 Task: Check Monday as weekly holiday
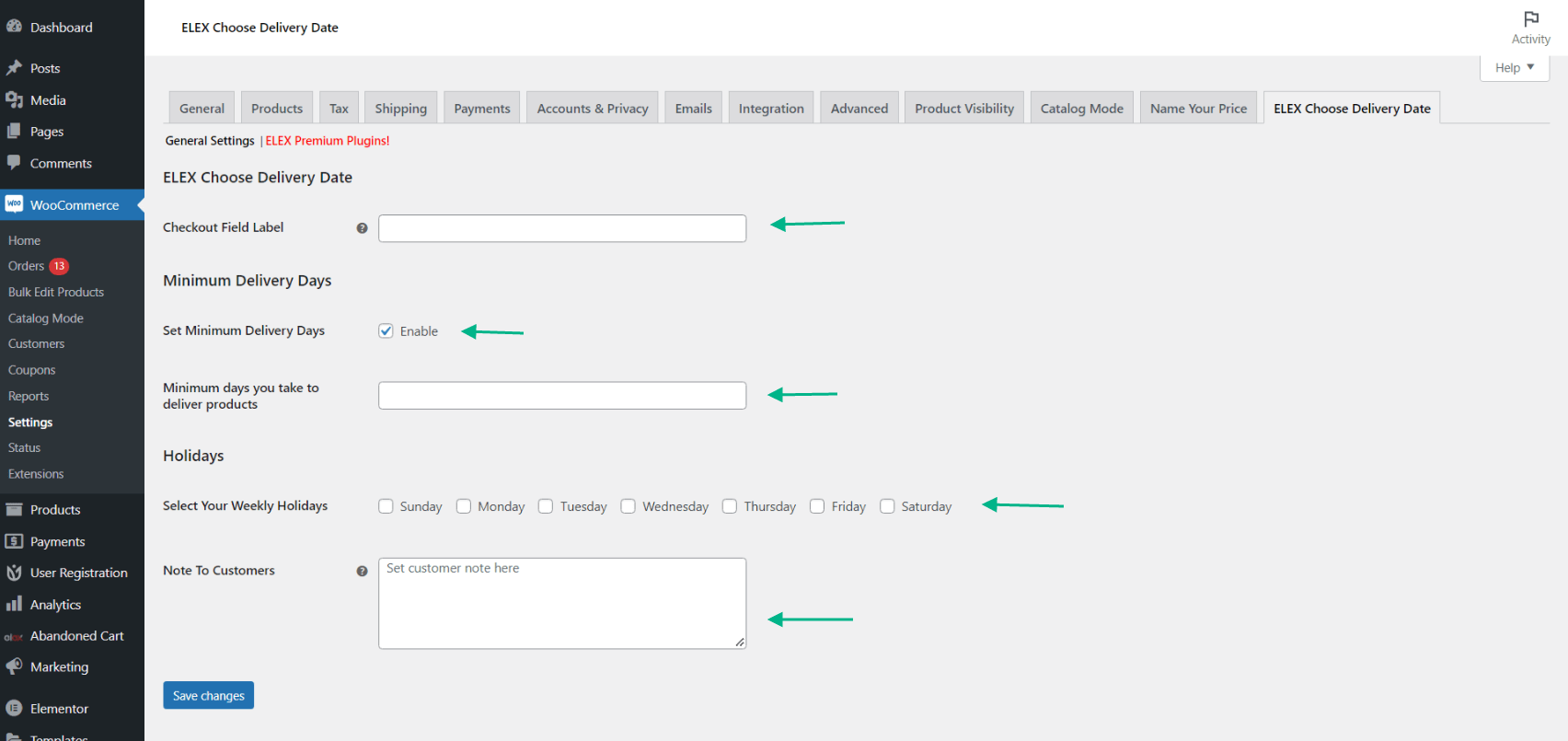click(x=464, y=506)
